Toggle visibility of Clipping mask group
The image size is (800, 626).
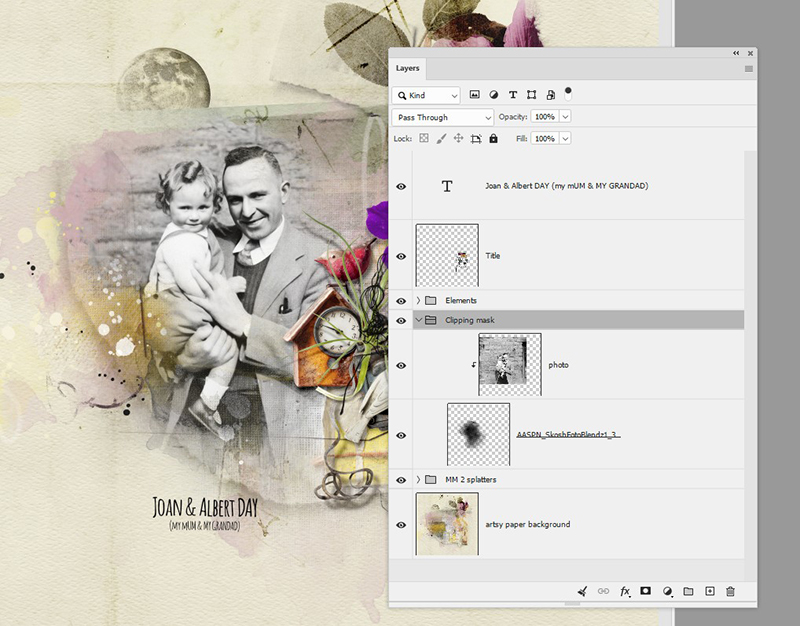401,320
